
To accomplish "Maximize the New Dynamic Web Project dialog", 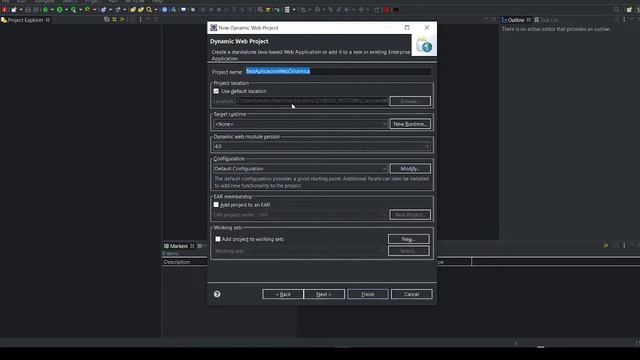I will pyautogui.click(x=407, y=27).
